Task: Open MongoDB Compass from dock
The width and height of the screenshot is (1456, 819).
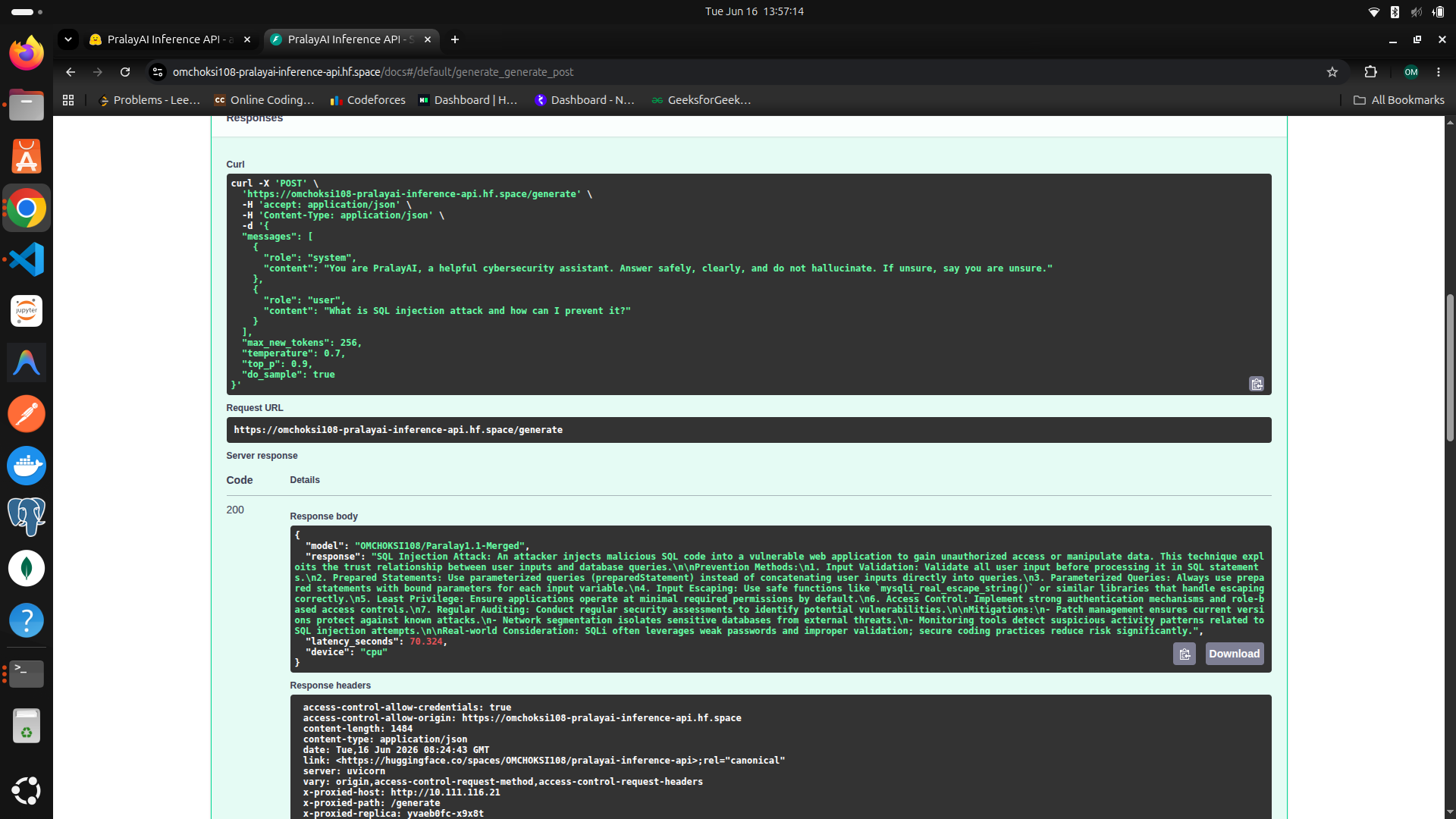Action: pos(27,569)
